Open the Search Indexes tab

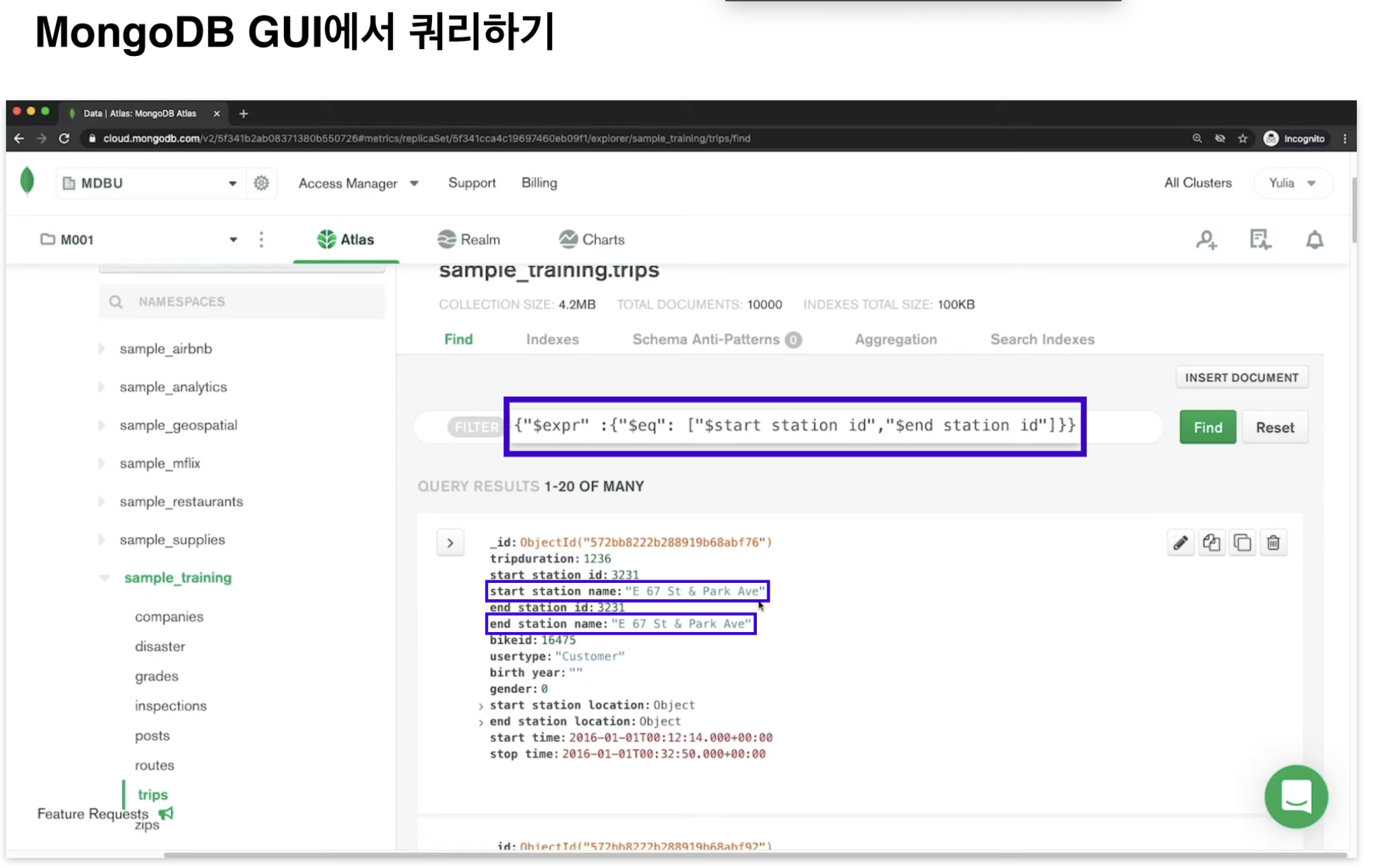1042,340
